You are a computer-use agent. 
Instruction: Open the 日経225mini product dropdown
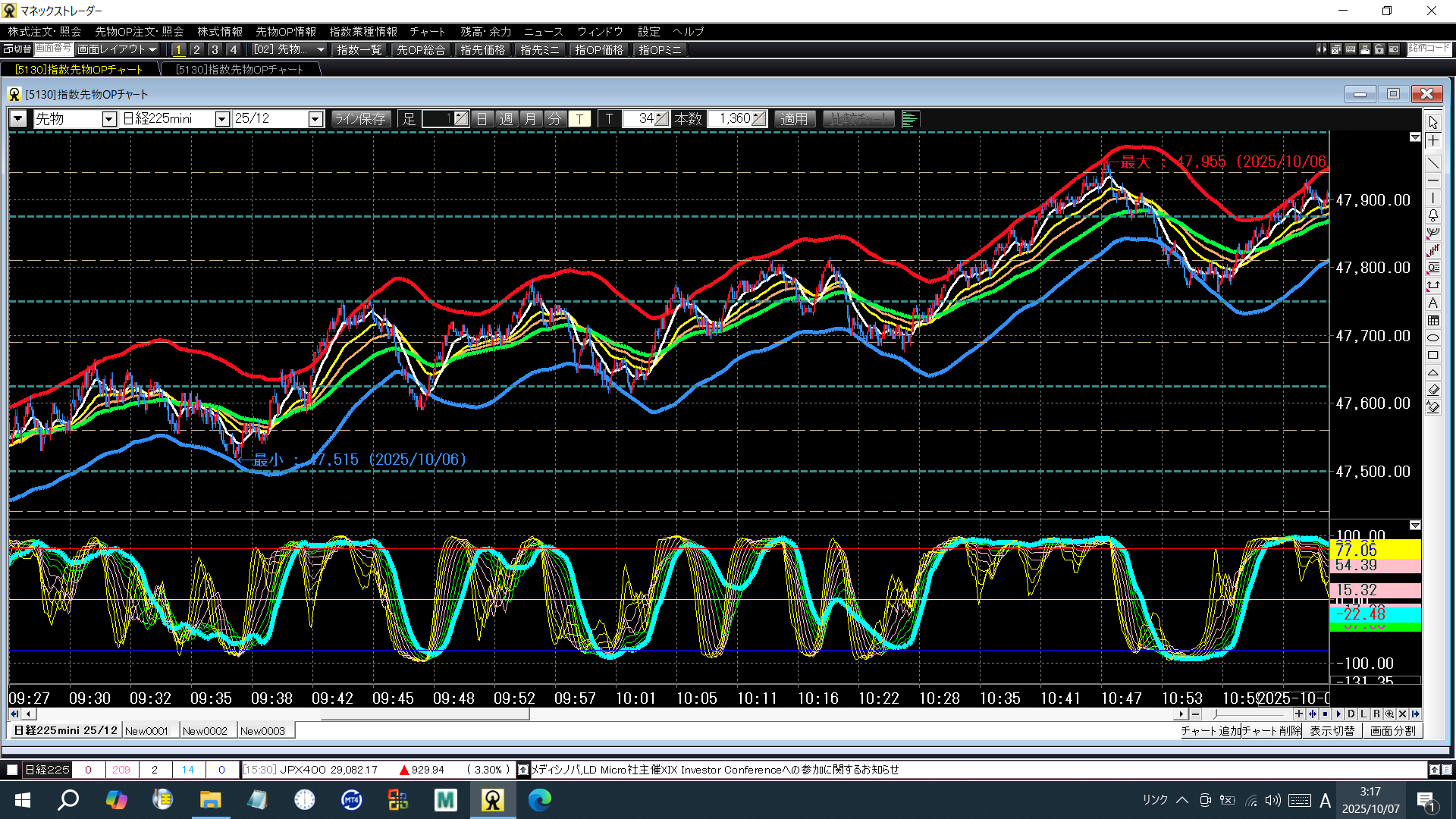tap(221, 119)
